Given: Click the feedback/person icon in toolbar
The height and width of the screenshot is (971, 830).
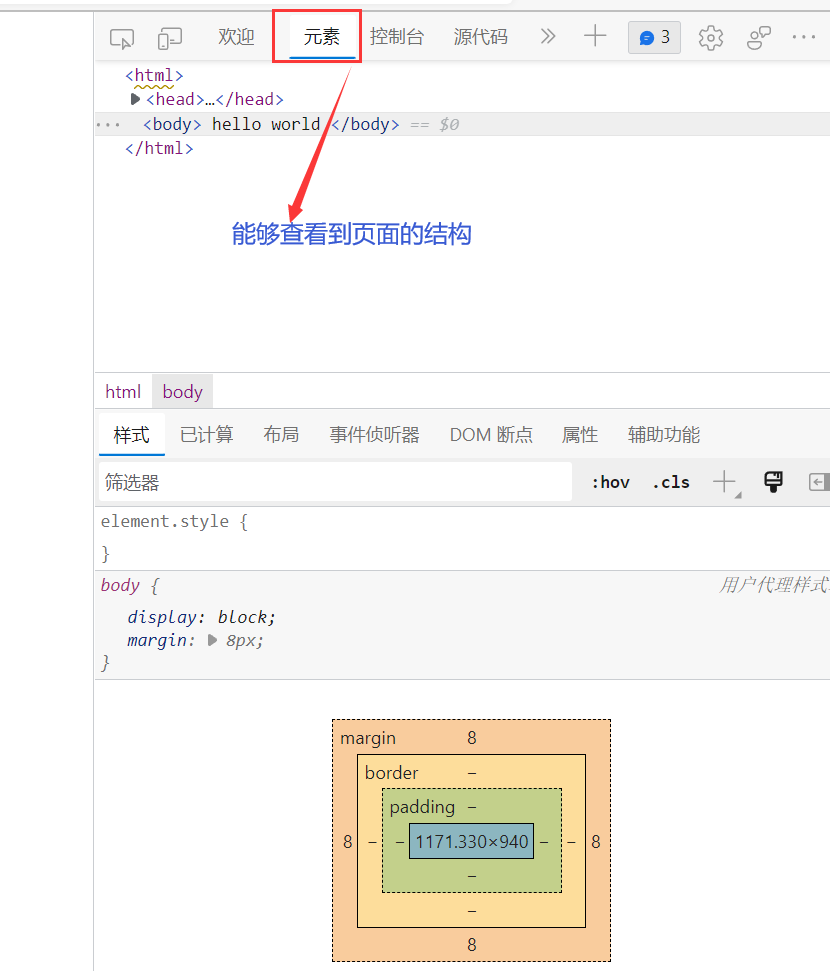Looking at the screenshot, I should [x=759, y=38].
